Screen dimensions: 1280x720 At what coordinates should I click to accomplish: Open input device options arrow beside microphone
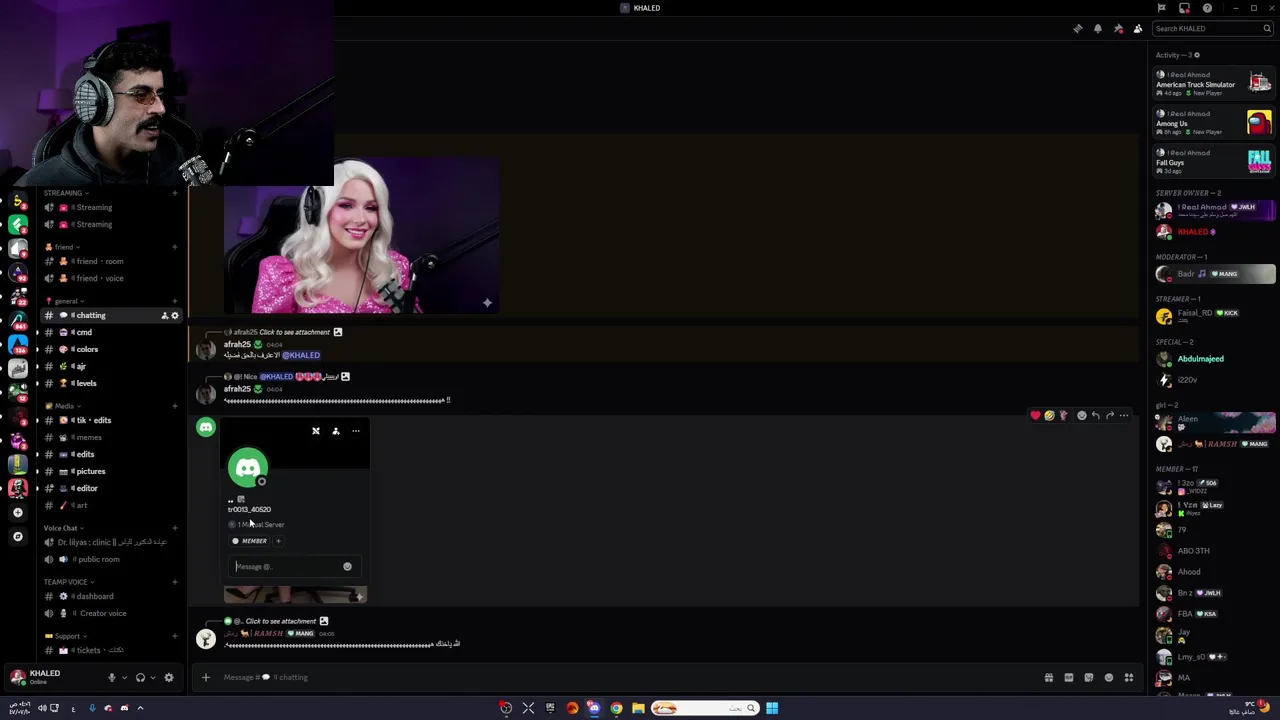[124, 677]
